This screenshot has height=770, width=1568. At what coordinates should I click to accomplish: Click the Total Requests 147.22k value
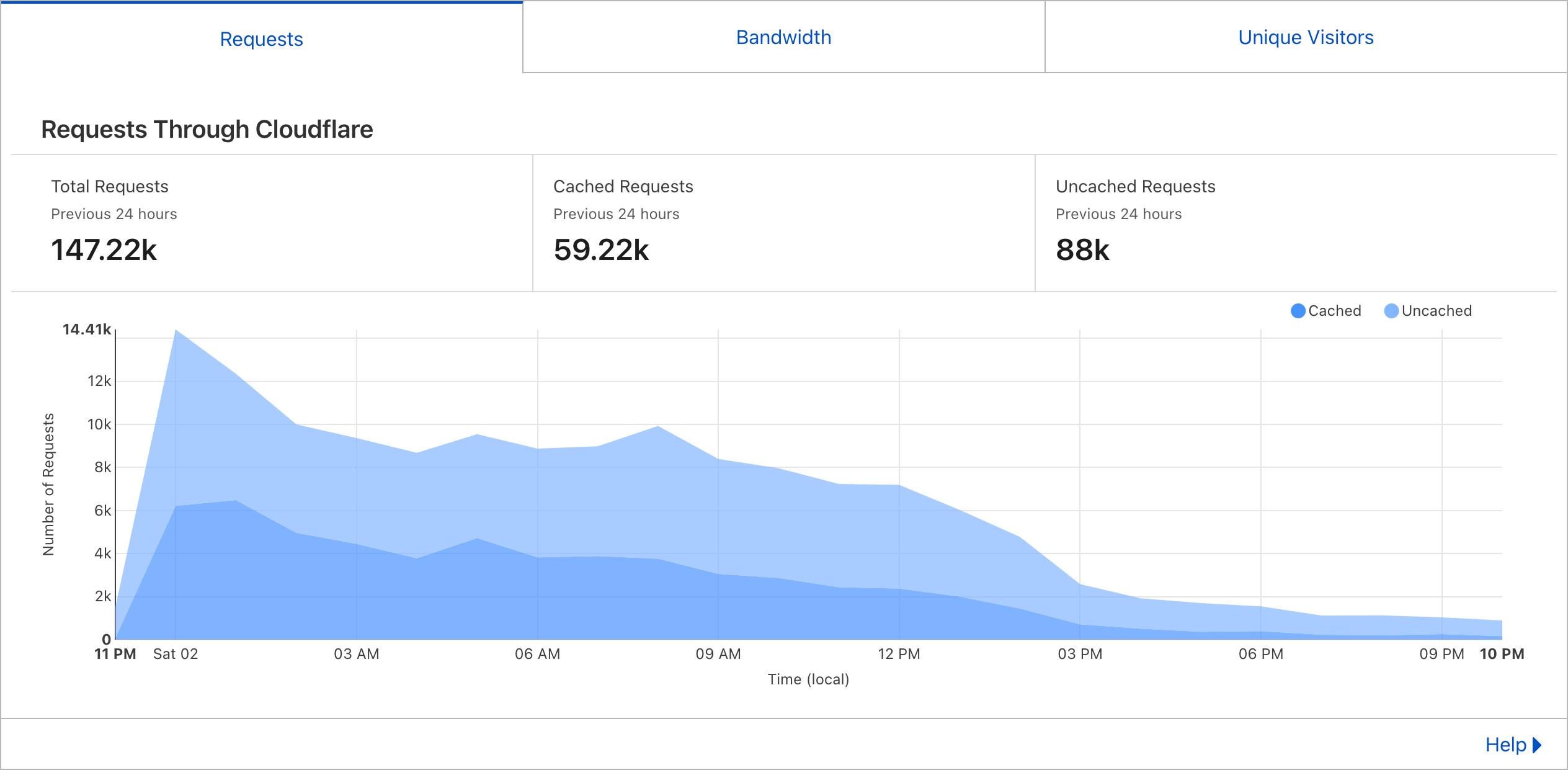tap(104, 250)
